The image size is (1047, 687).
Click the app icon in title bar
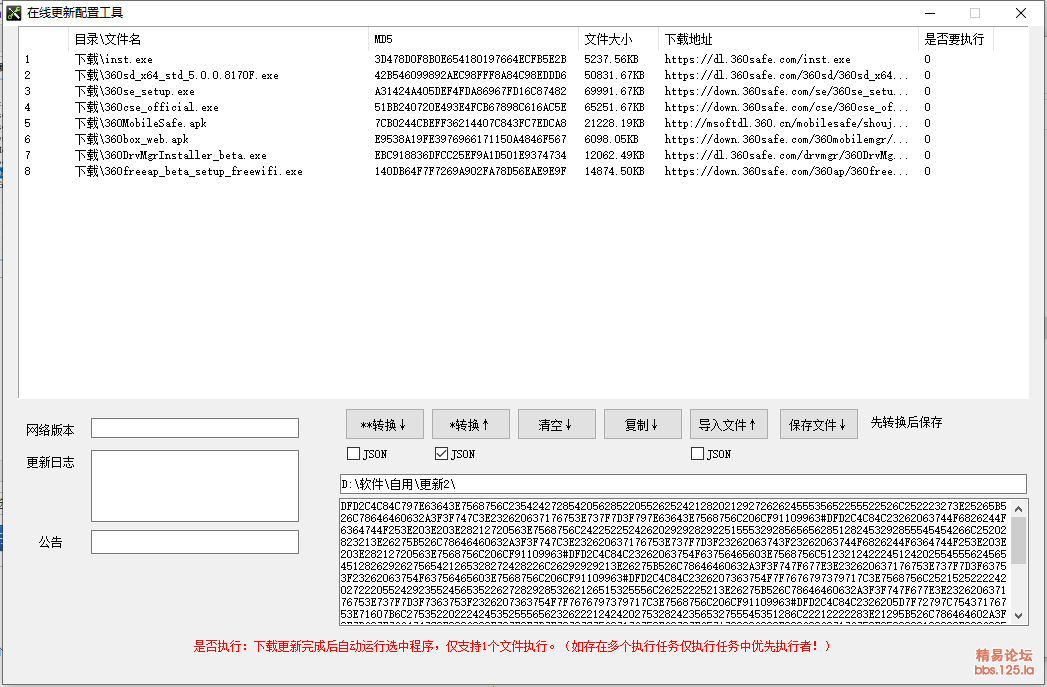tap(13, 13)
